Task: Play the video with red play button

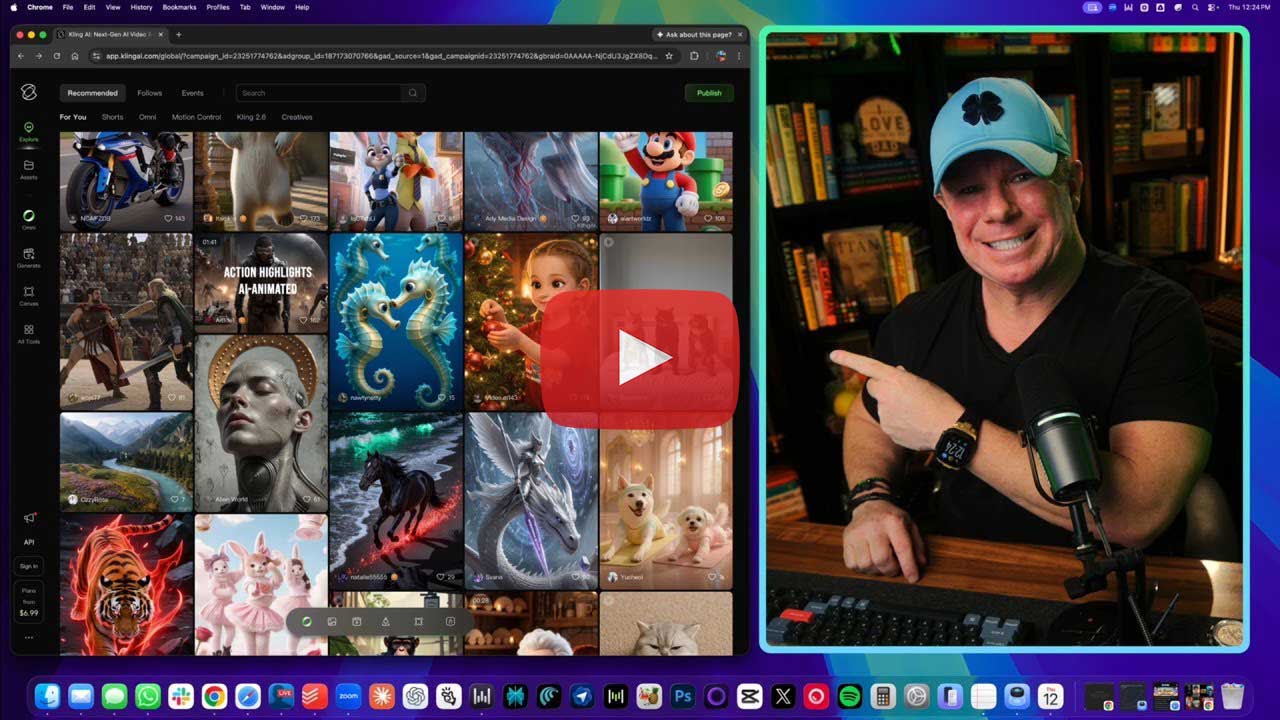Action: point(640,357)
